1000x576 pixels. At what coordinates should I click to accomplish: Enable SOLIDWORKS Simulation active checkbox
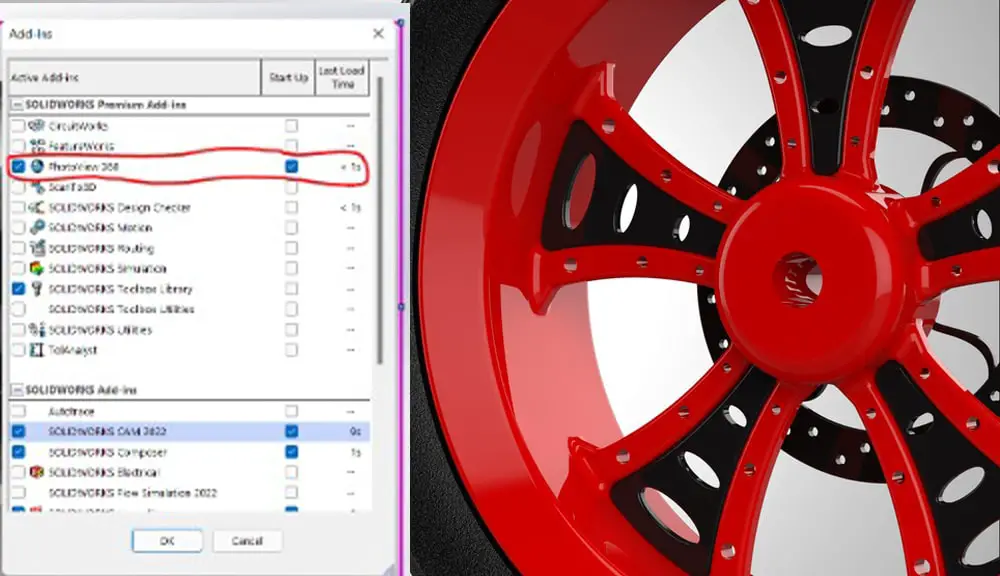click(x=18, y=269)
